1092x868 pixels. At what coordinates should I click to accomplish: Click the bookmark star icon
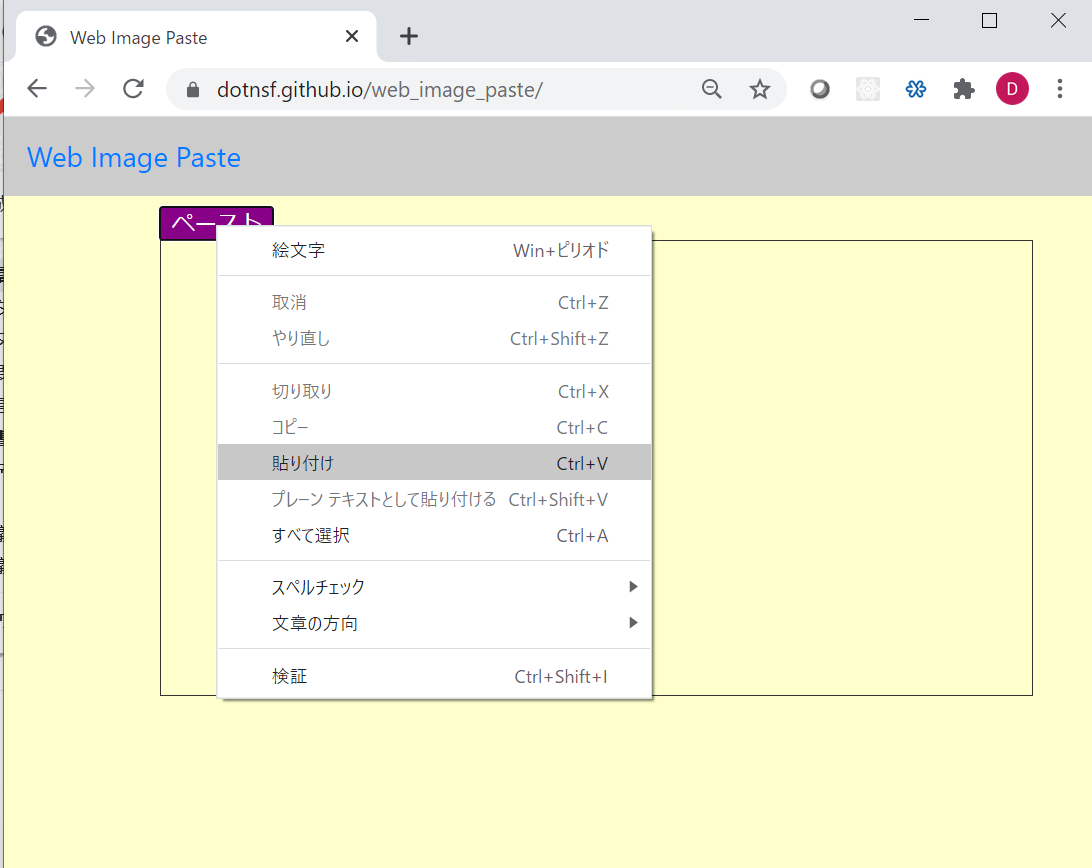[x=760, y=89]
